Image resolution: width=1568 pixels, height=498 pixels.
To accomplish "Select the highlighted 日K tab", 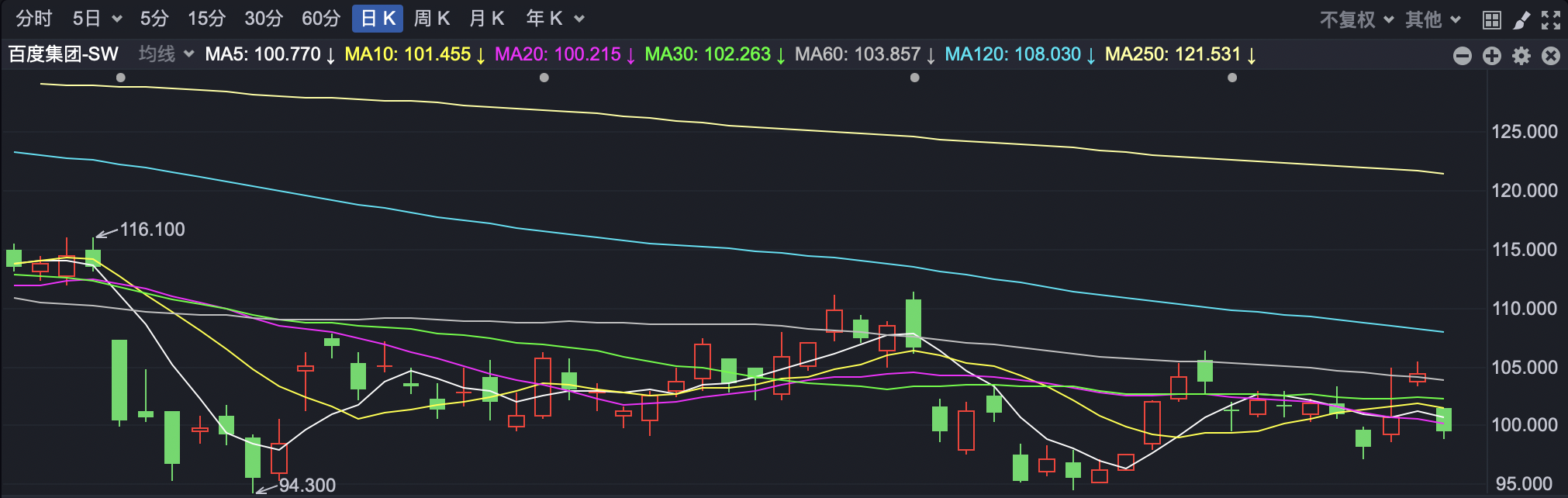I will (x=378, y=19).
